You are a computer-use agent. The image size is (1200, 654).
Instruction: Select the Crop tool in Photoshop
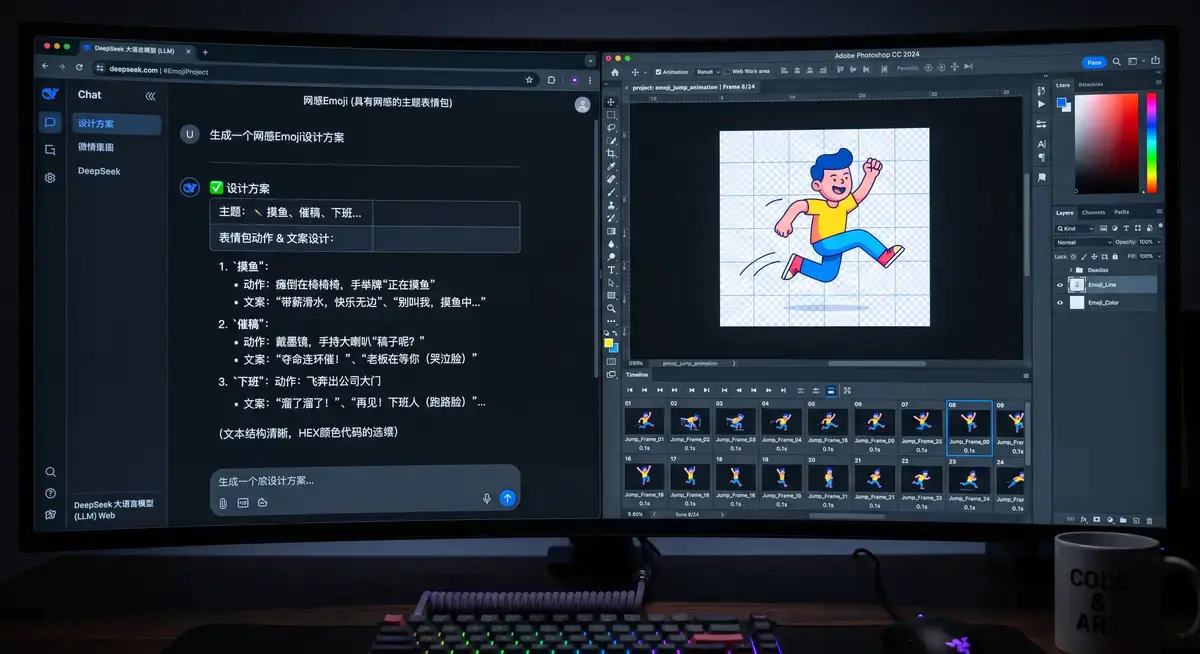click(611, 153)
